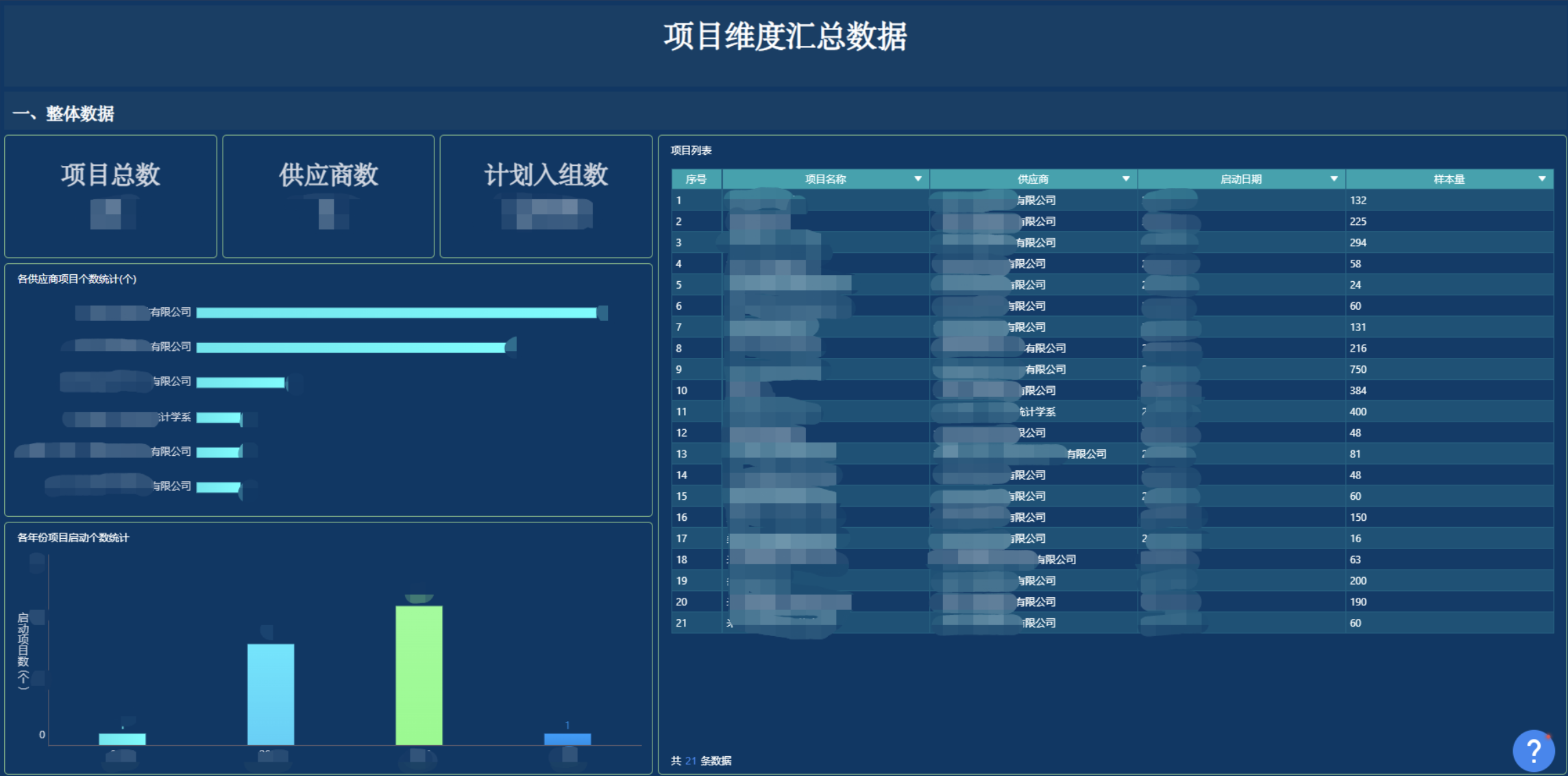Image resolution: width=1568 pixels, height=776 pixels.
Task: Click the 21 total records count link
Action: point(690,761)
